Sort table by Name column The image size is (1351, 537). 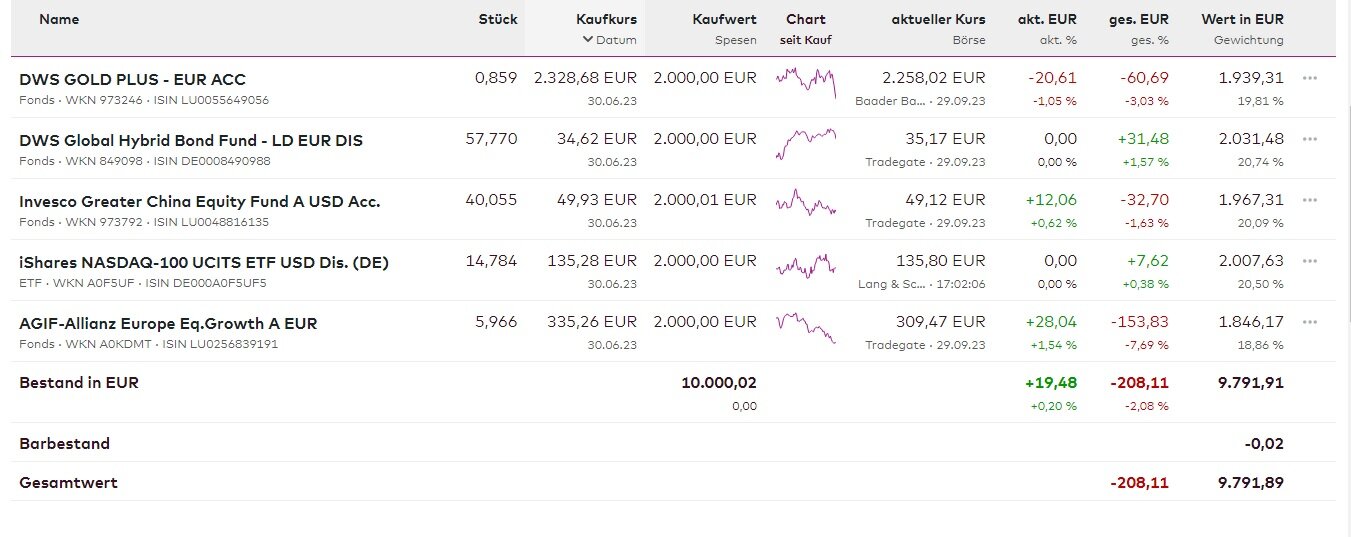pyautogui.click(x=59, y=19)
